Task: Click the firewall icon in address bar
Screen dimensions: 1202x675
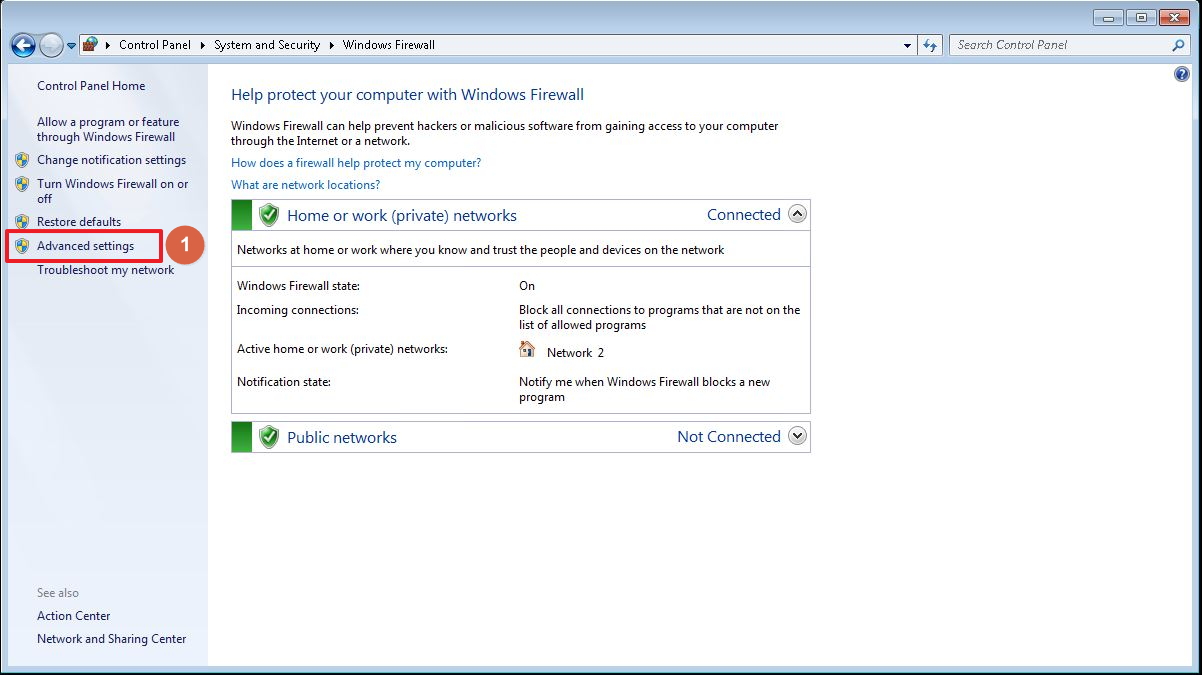Action: point(90,45)
